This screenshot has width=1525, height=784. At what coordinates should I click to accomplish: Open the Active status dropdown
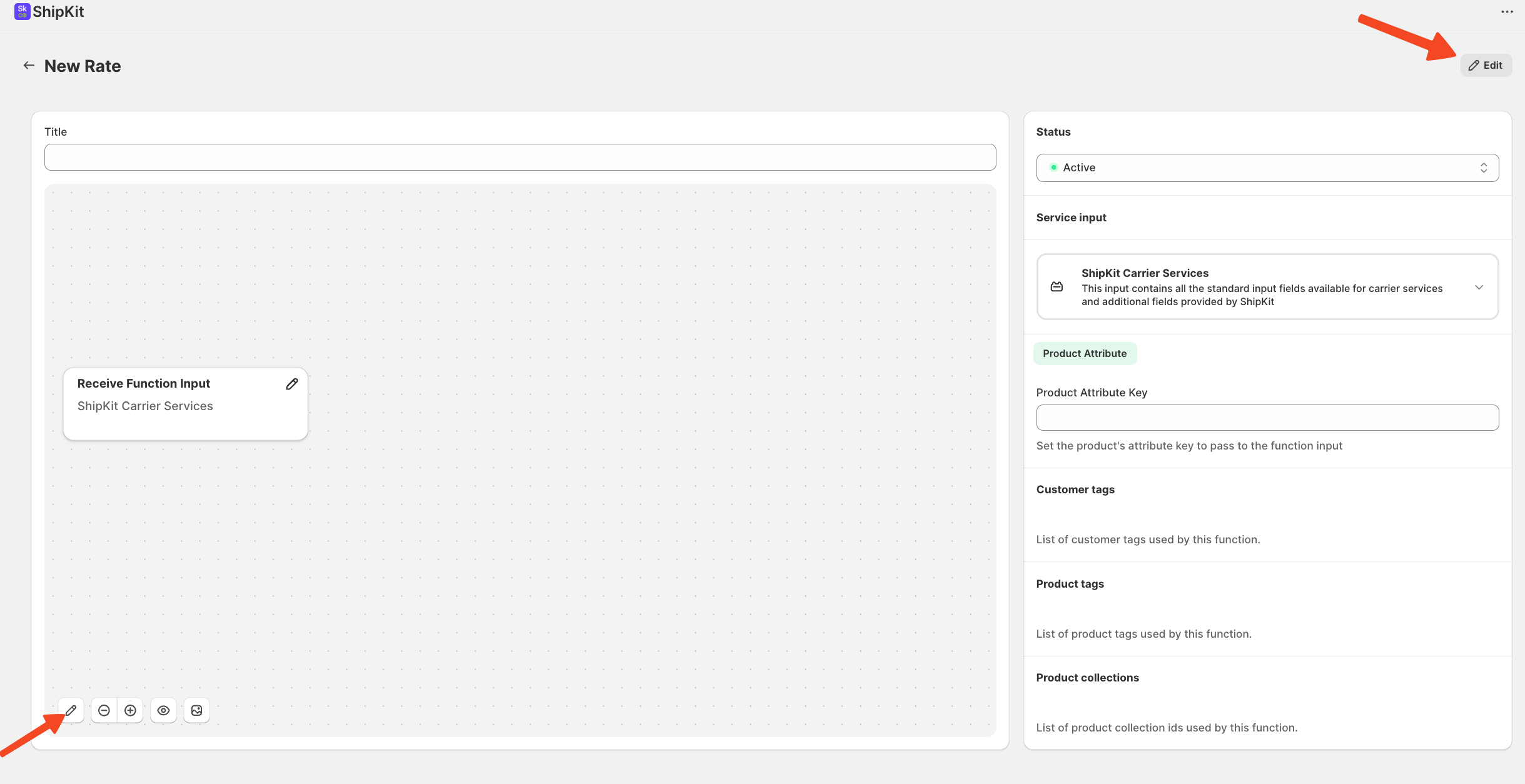click(x=1267, y=168)
